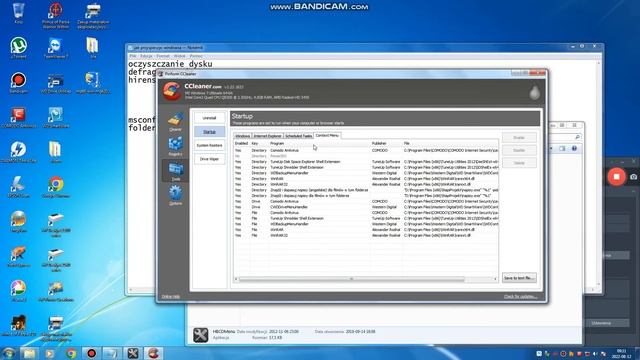Switch to the Windows startup tab

coord(242,136)
